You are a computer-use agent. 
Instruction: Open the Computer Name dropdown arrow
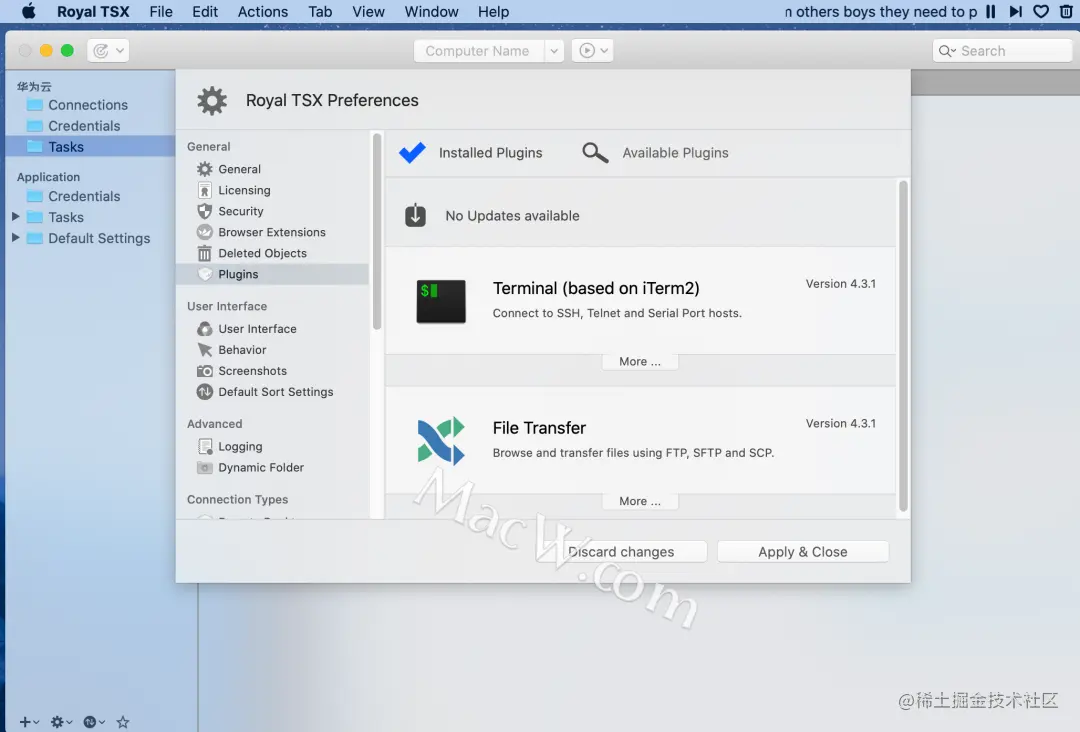pos(554,51)
